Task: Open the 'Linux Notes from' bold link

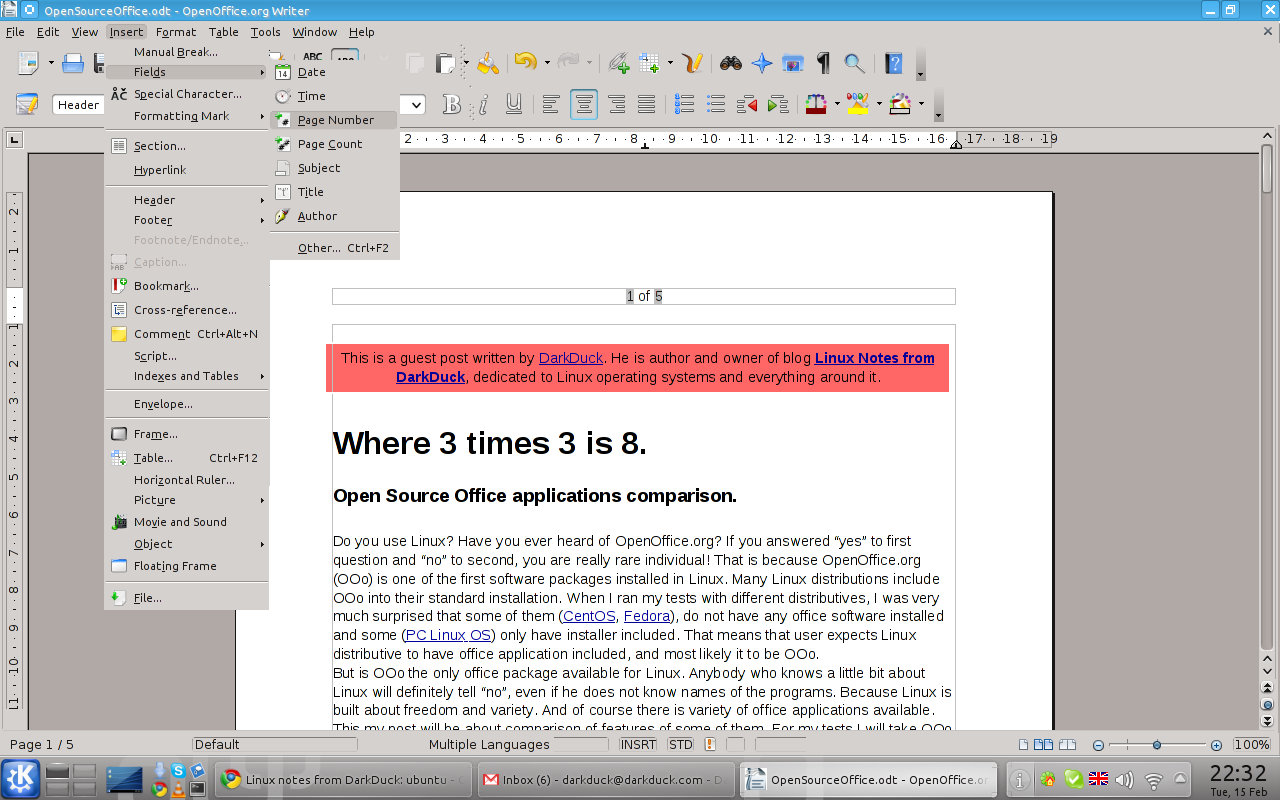Action: (875, 358)
